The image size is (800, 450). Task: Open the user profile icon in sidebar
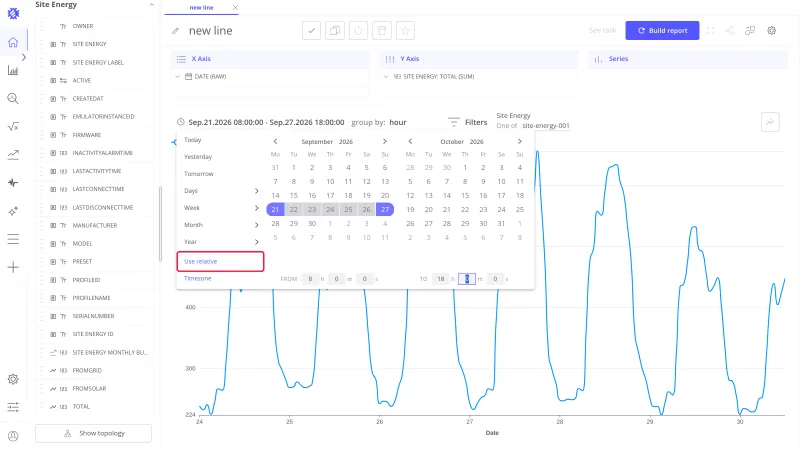click(x=13, y=436)
